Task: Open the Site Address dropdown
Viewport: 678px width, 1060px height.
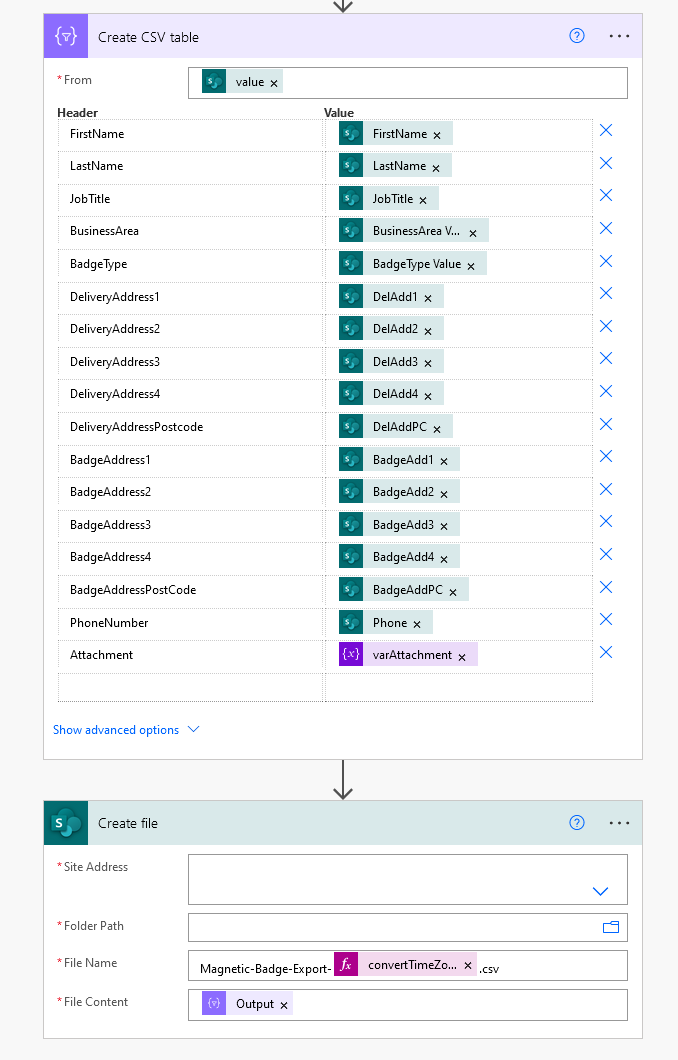Action: [600, 891]
